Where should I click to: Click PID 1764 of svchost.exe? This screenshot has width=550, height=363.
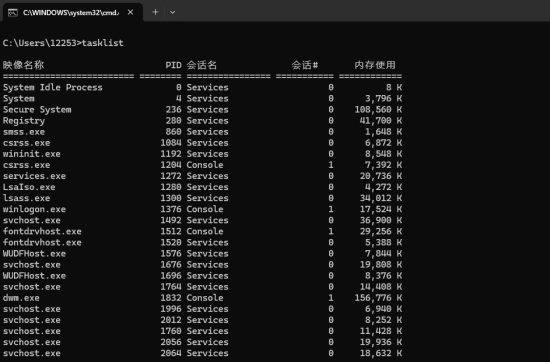171,287
